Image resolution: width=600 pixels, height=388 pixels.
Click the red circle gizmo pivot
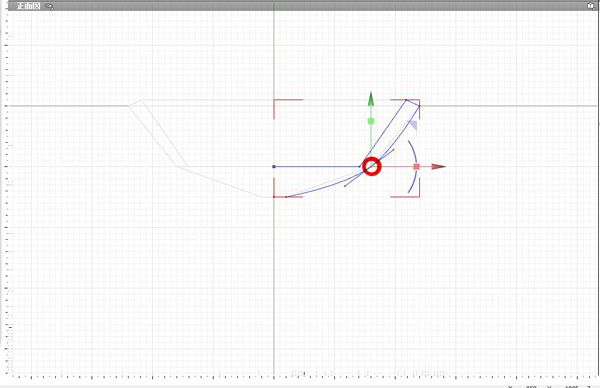pos(372,166)
